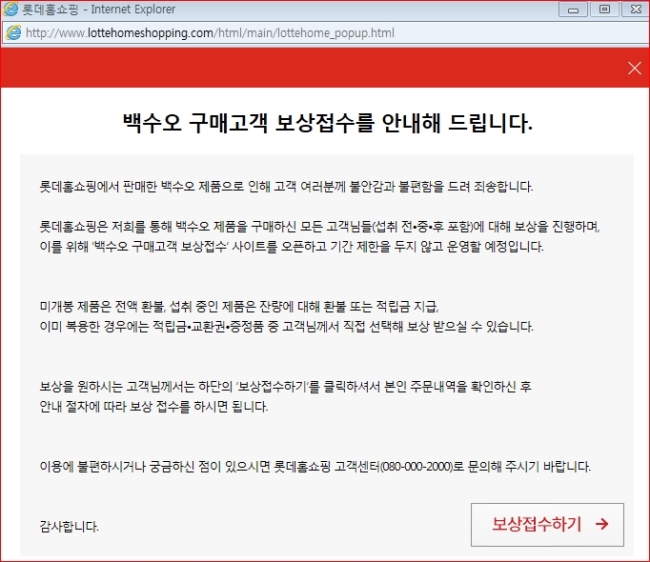Close the Internet Explorer window from title bar
The height and width of the screenshot is (562, 650).
pos(635,9)
